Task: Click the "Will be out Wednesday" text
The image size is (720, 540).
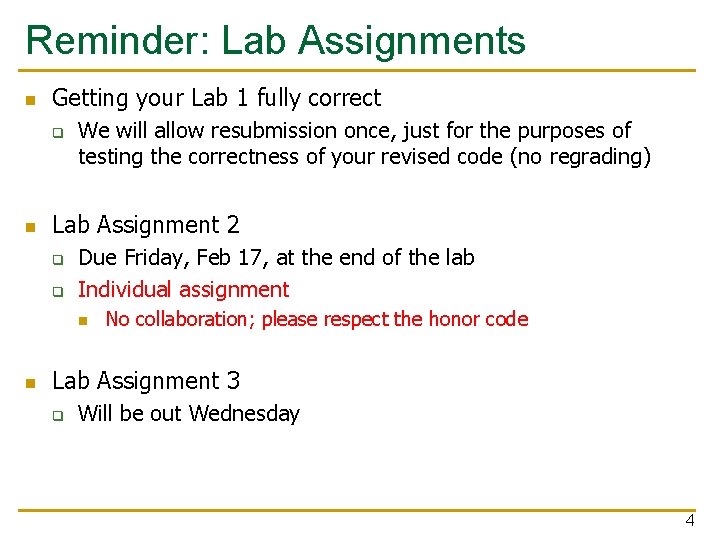Action: point(188,414)
